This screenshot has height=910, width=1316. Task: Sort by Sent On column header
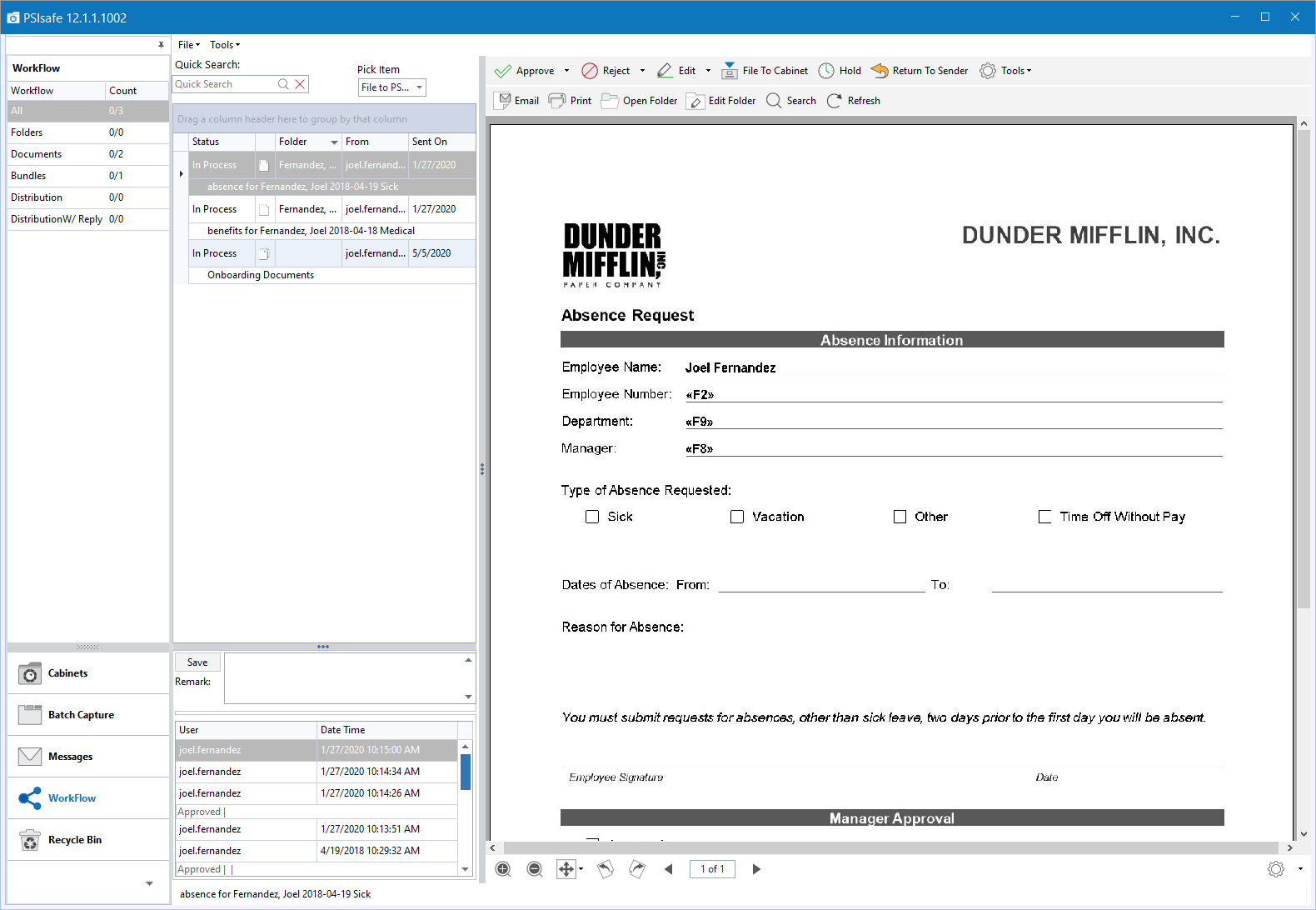pos(441,142)
